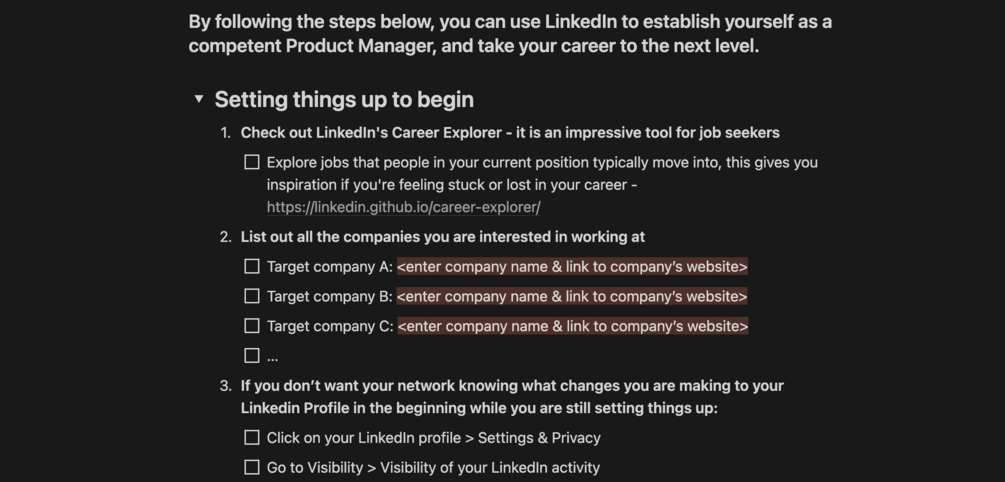Check the "Explore jobs that people" checkbox
The image size is (1005, 482).
tap(252, 162)
